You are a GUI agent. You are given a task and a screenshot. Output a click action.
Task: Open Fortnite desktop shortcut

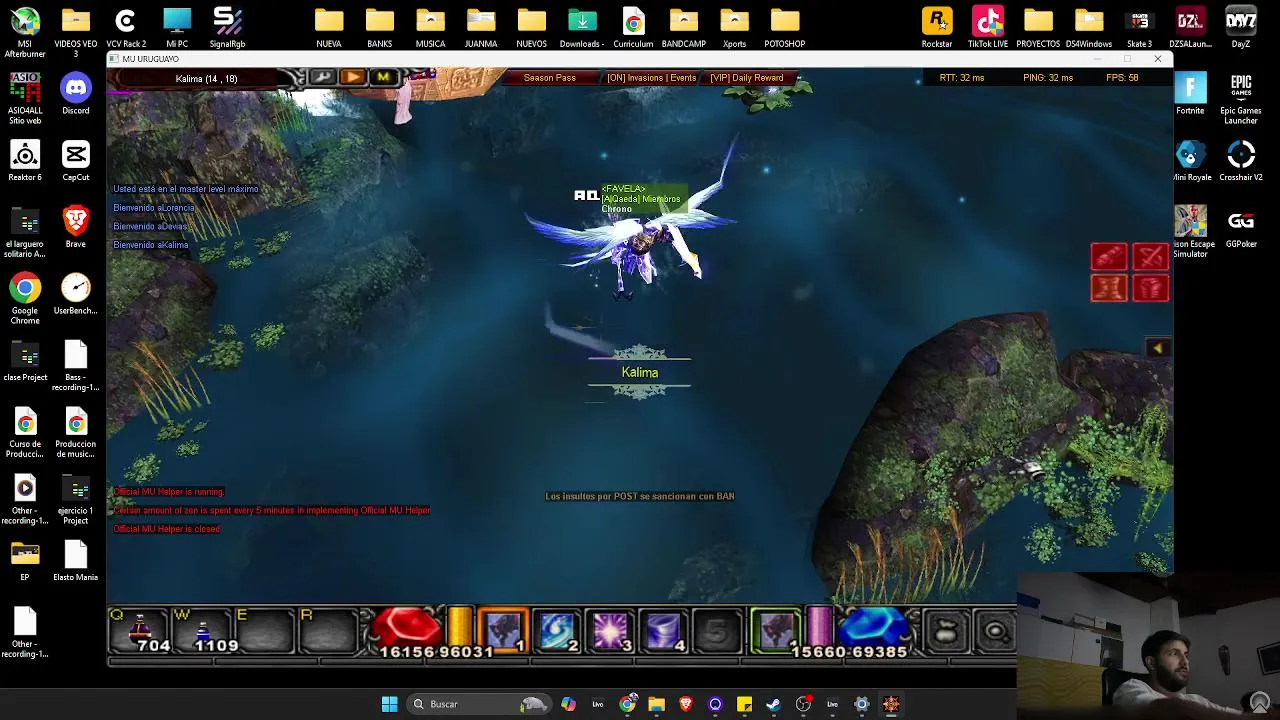tap(1190, 95)
